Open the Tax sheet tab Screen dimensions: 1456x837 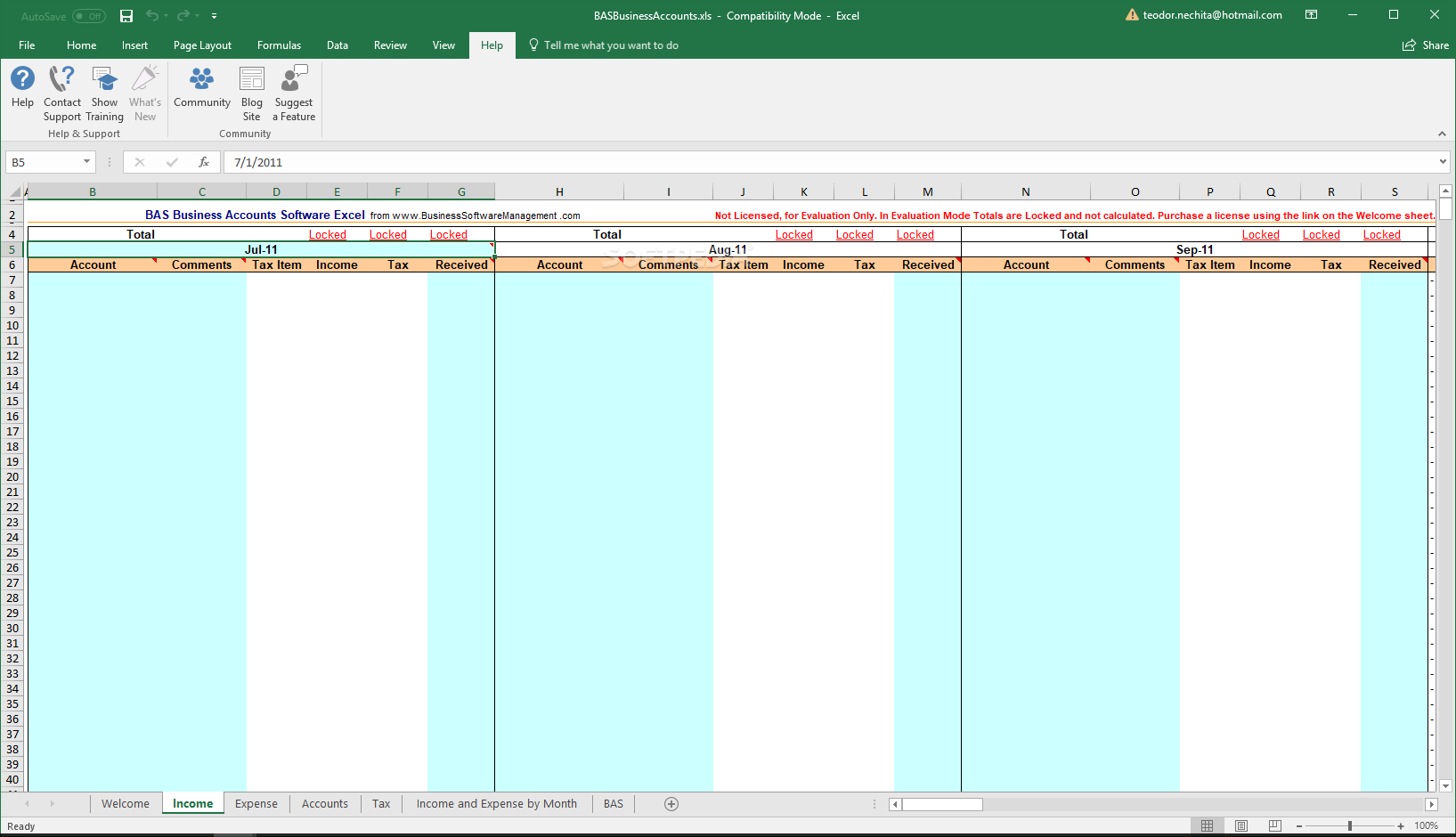381,804
